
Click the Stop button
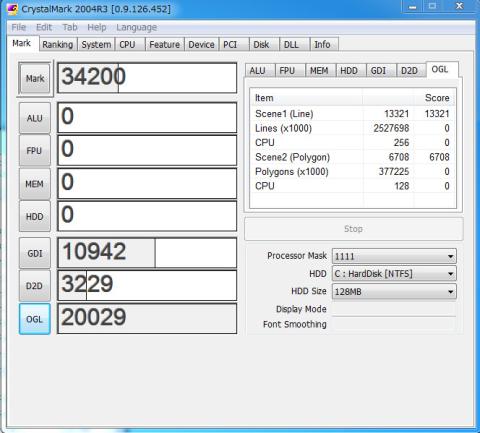(354, 229)
